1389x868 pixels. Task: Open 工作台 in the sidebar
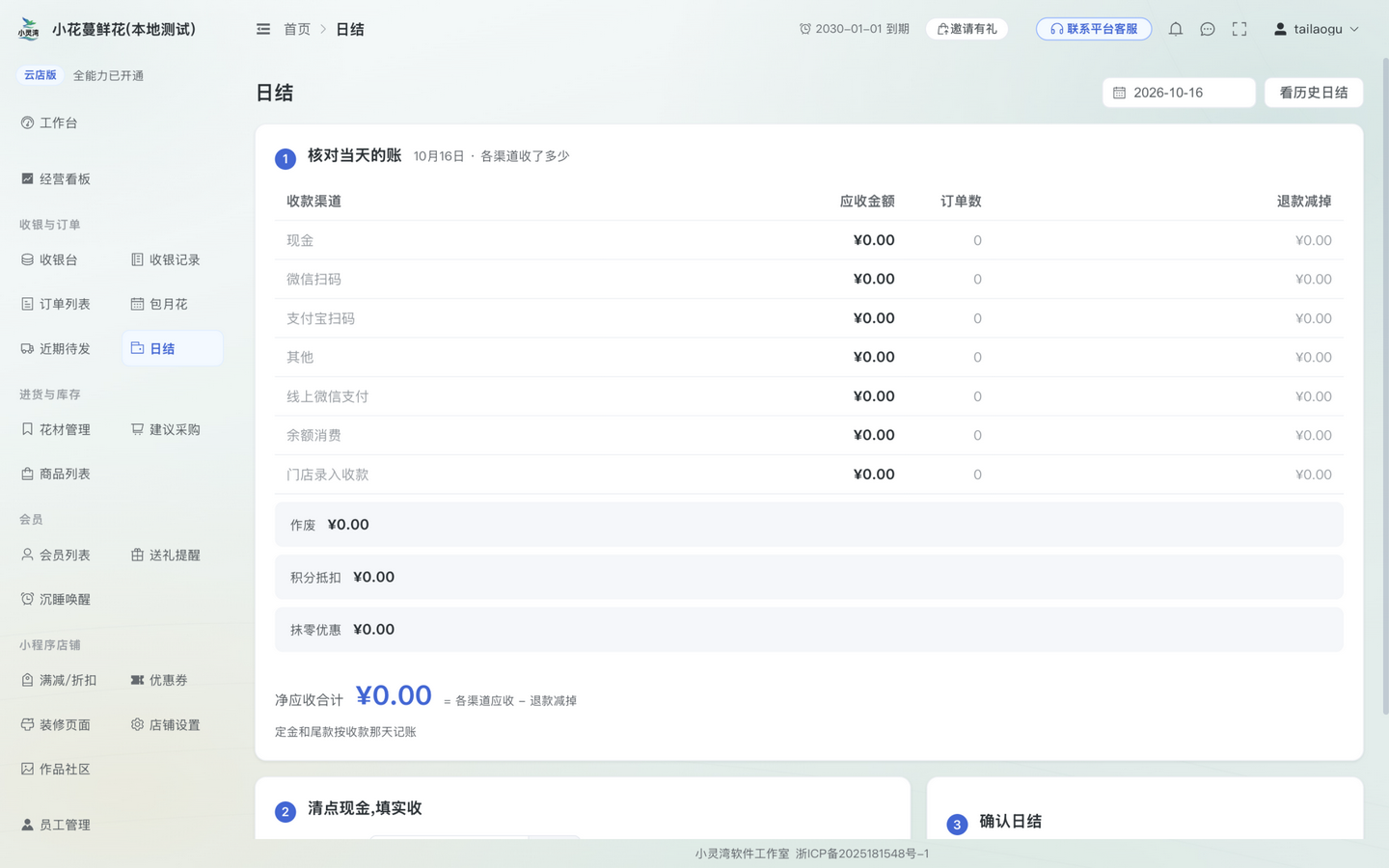(49, 122)
